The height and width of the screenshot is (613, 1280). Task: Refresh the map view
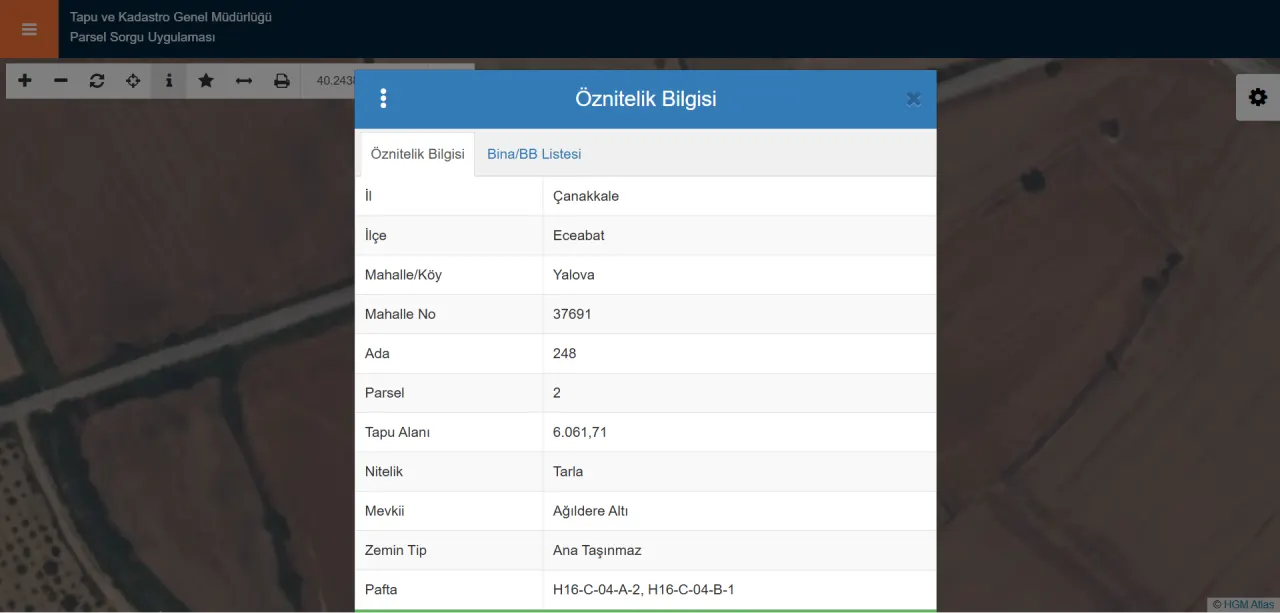pos(97,81)
